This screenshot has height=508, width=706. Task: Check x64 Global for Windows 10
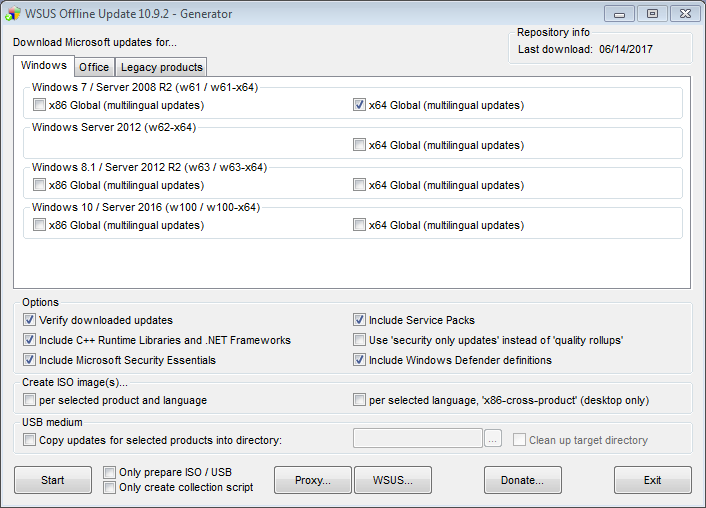click(359, 225)
